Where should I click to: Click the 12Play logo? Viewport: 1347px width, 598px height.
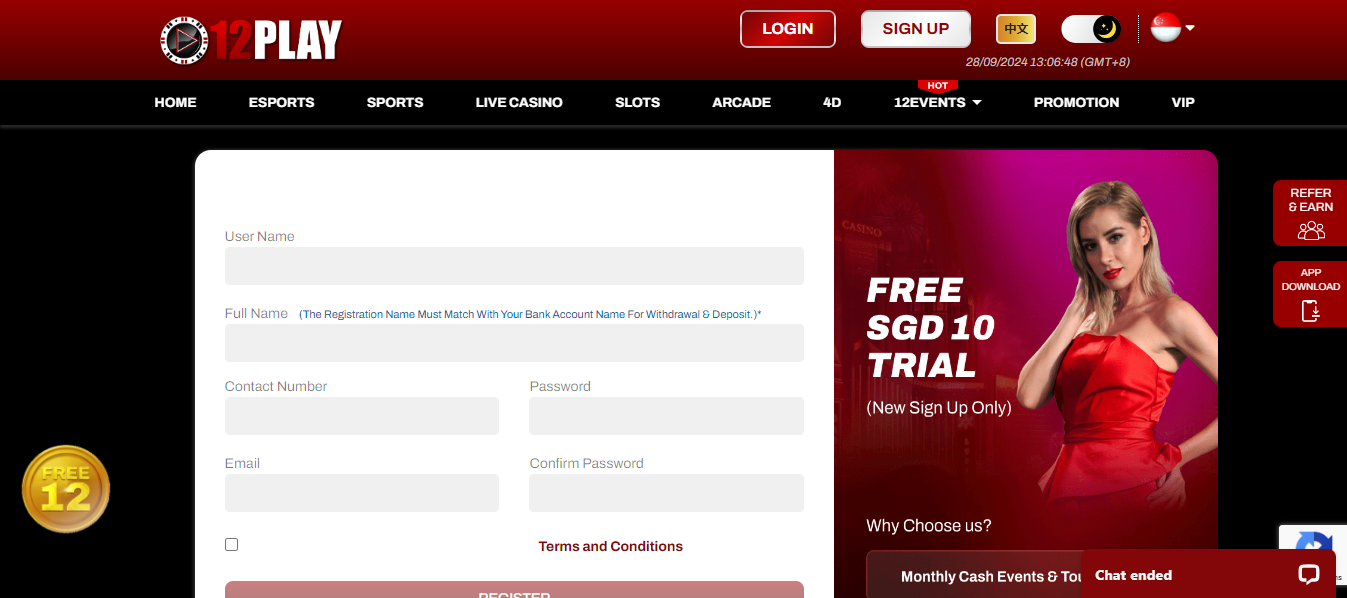coord(251,40)
